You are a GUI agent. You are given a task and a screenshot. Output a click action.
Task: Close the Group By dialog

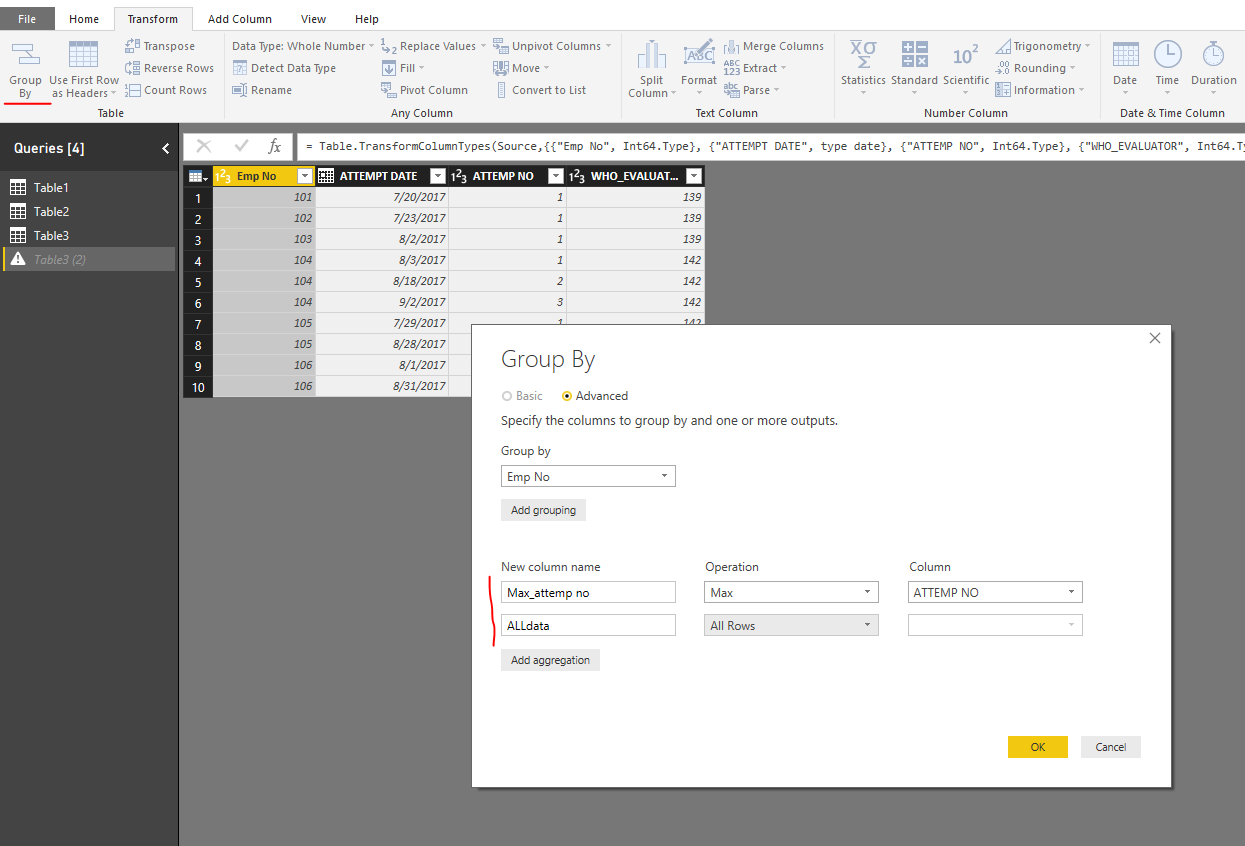pos(1155,339)
